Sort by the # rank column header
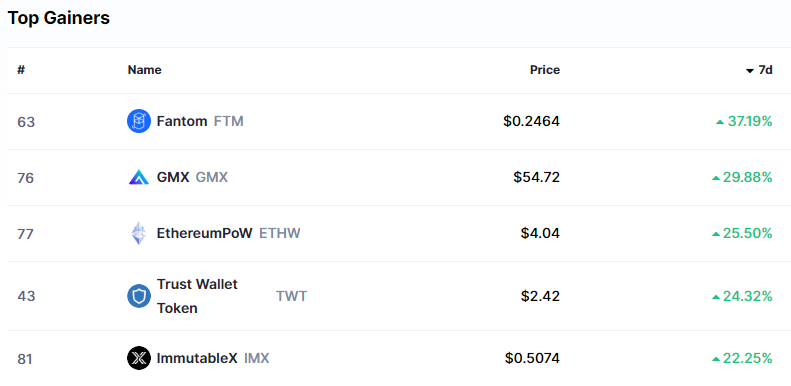Image resolution: width=791 pixels, height=386 pixels. [x=21, y=70]
